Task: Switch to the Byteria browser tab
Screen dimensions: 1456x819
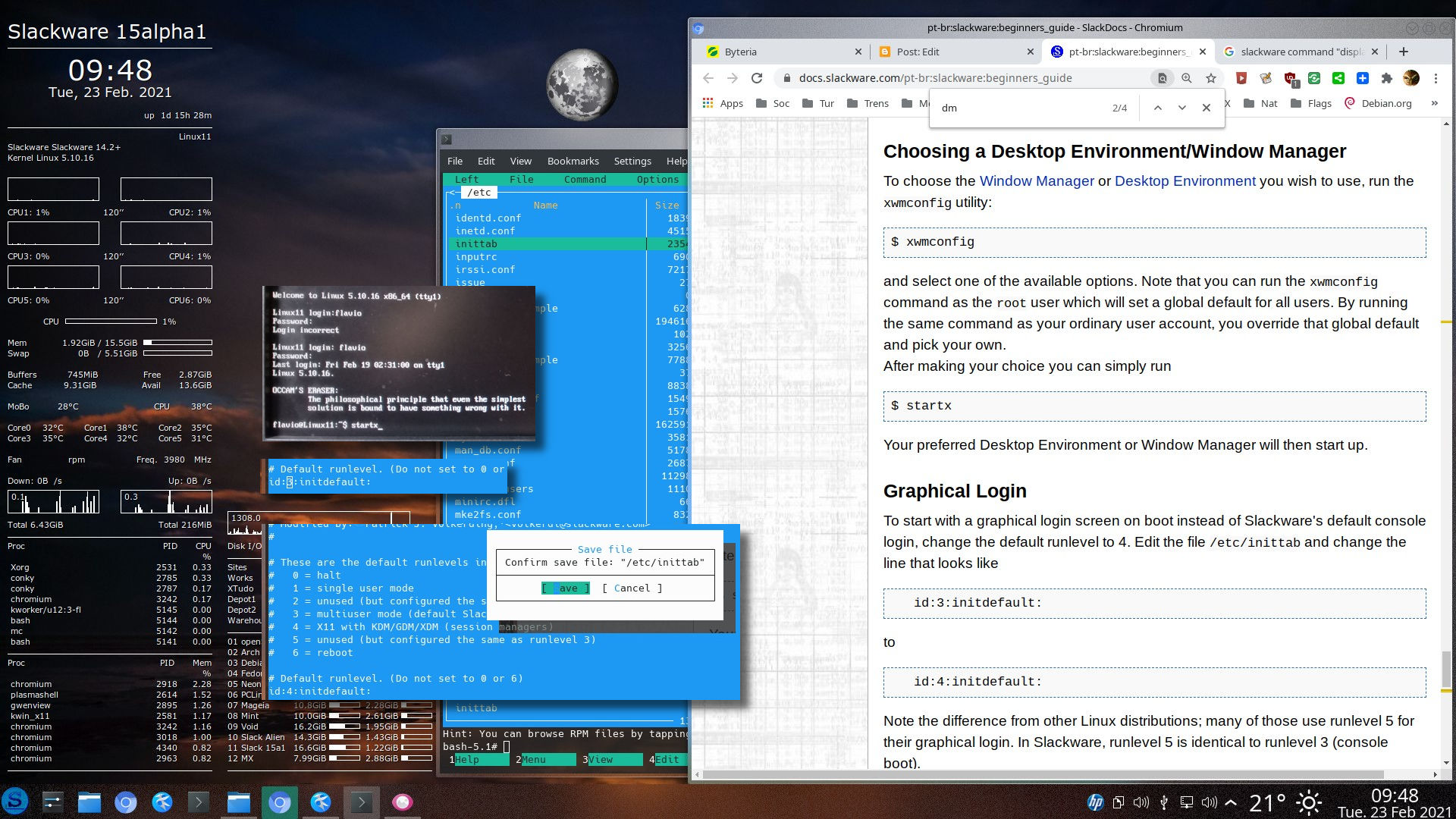Action: (773, 52)
